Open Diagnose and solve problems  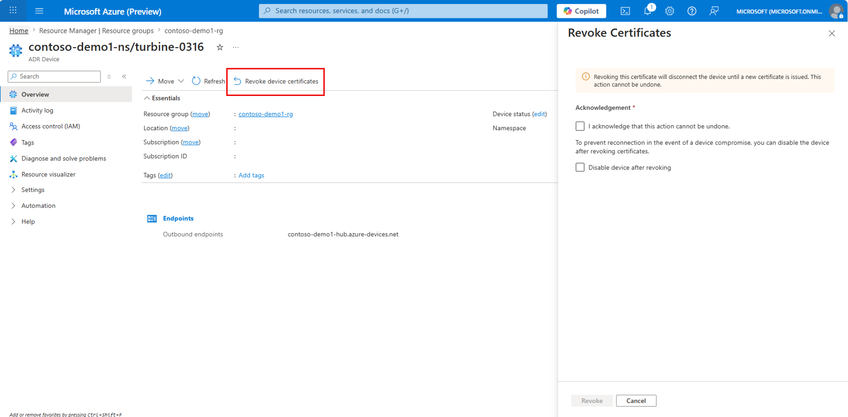click(66, 158)
